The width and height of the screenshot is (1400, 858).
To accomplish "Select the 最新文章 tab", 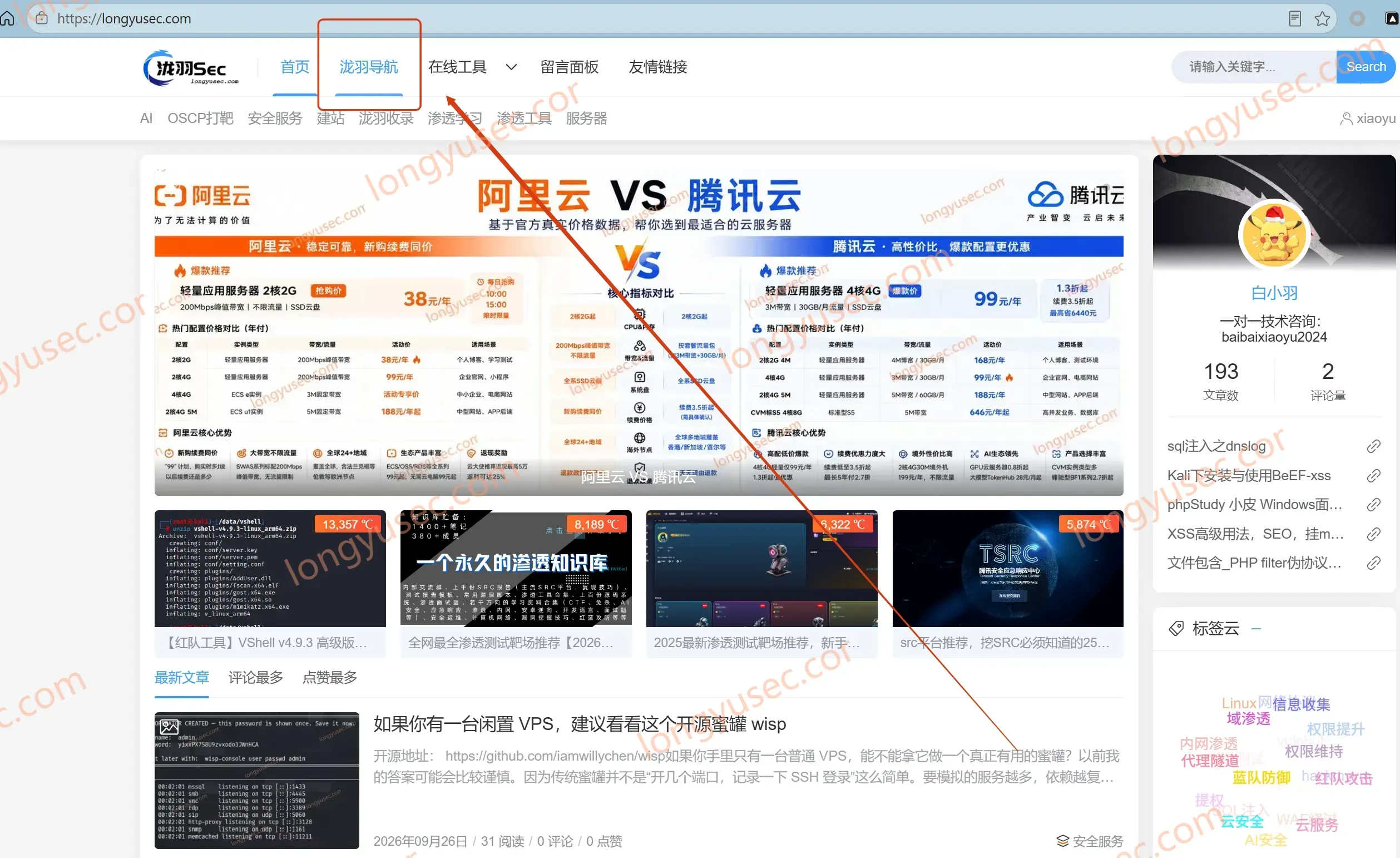I will [182, 677].
